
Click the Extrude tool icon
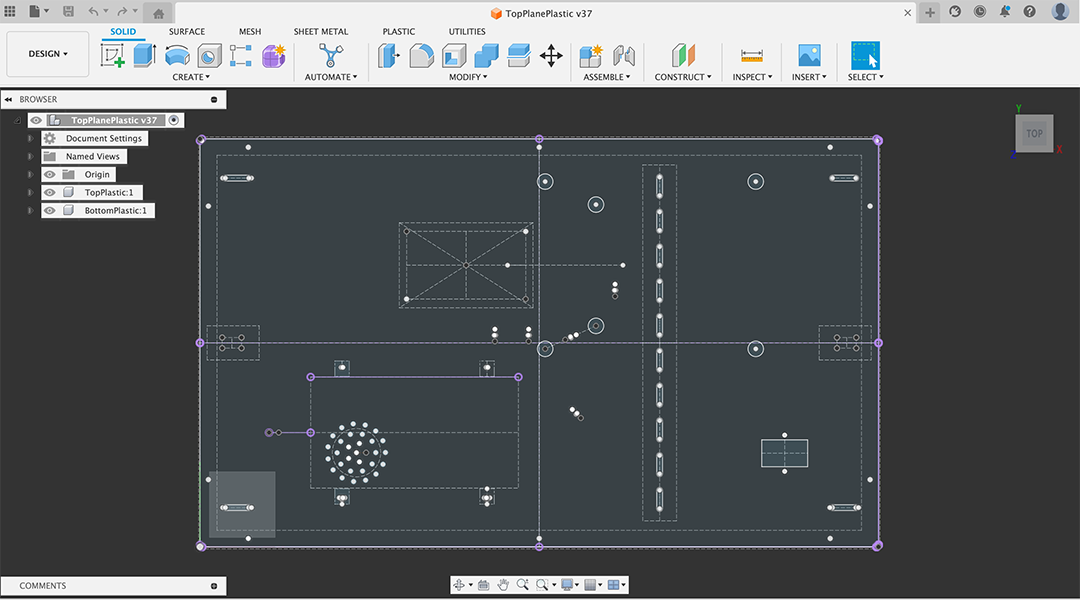coord(145,56)
